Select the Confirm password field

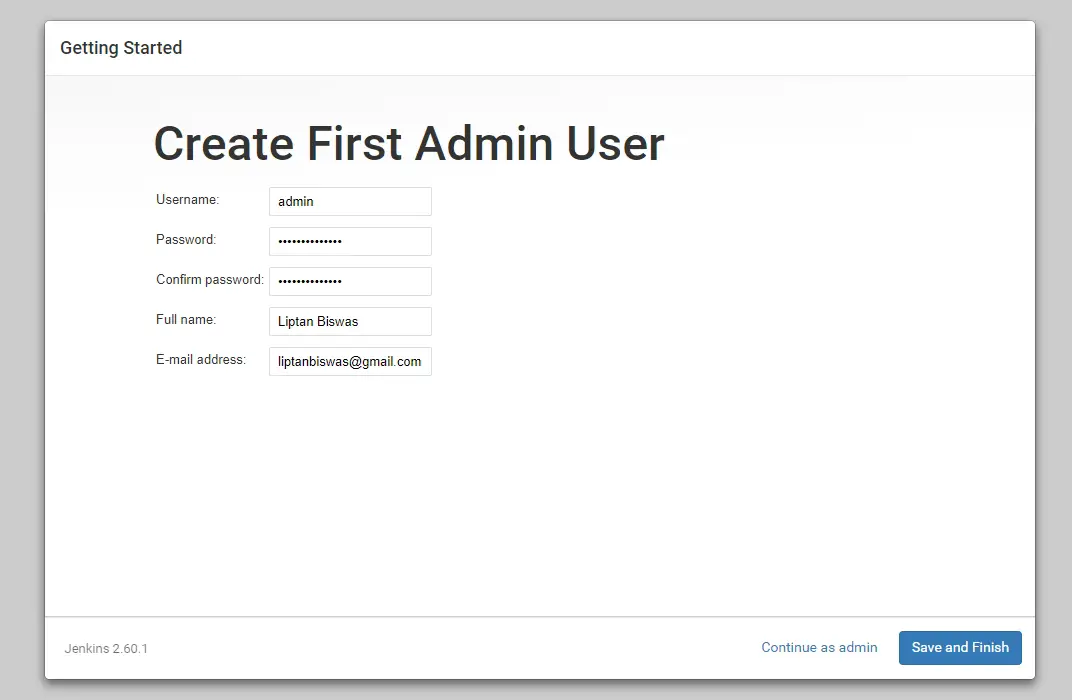[x=350, y=282]
